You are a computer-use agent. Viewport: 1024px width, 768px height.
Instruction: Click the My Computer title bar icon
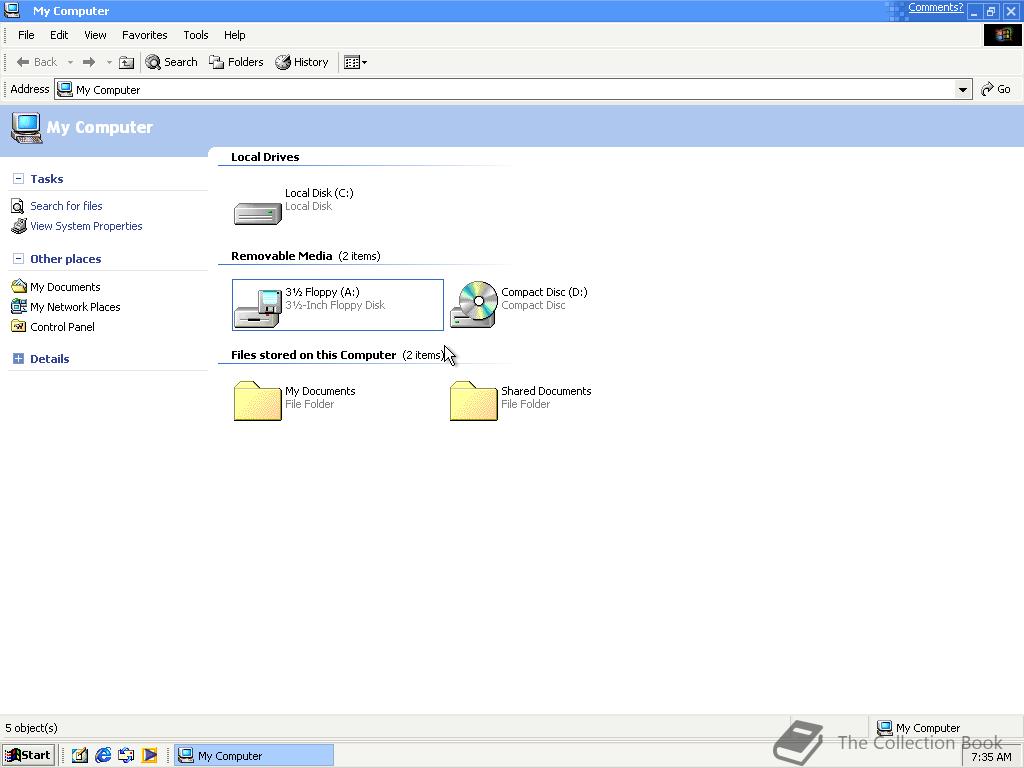(x=12, y=10)
